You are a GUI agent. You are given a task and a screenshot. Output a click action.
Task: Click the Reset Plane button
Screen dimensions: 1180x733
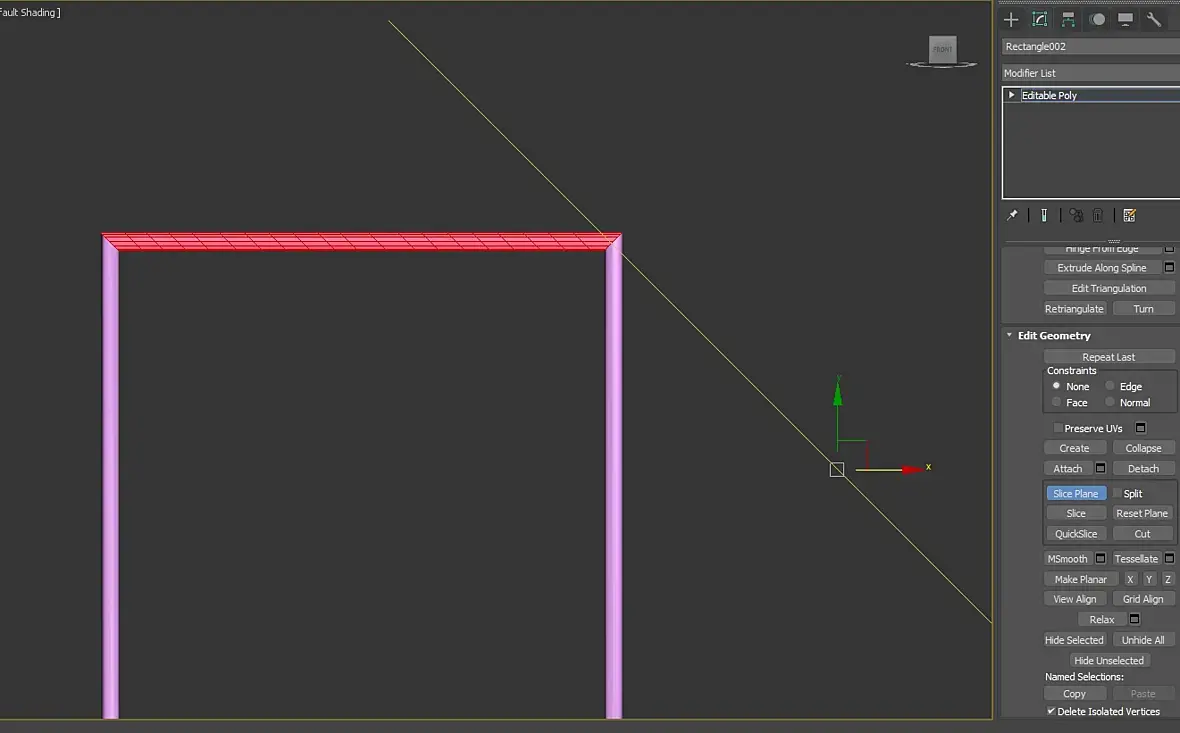(1142, 513)
